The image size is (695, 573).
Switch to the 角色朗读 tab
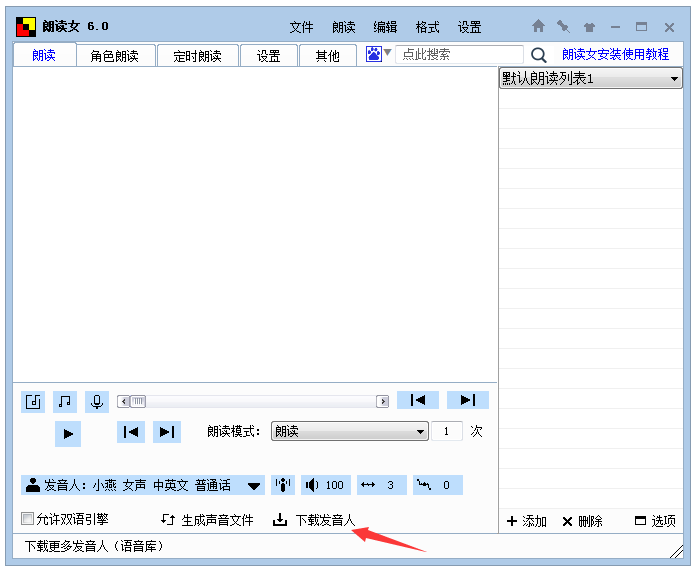coord(114,56)
